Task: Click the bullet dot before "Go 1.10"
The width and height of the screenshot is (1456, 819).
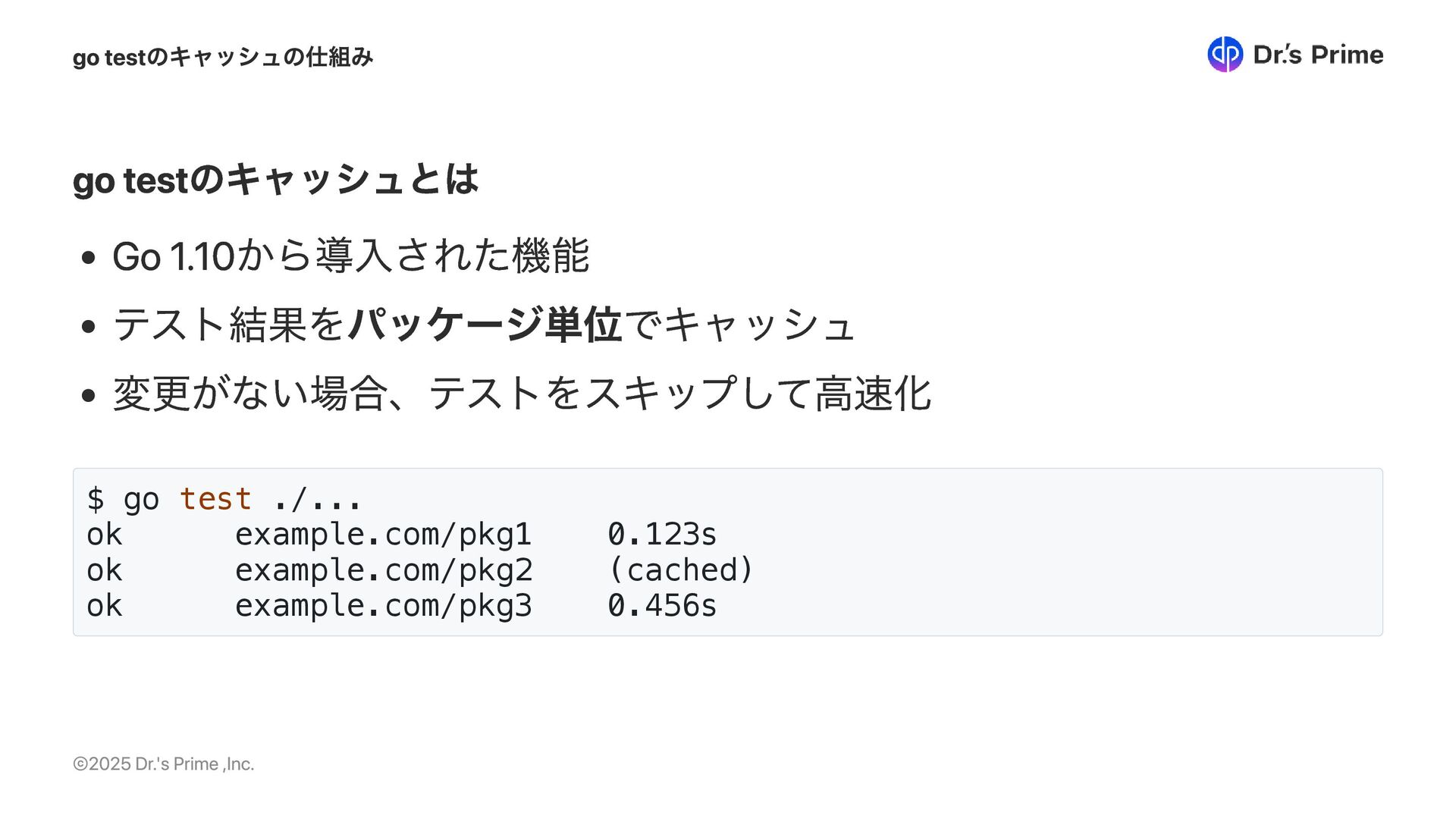Action: pyautogui.click(x=89, y=258)
